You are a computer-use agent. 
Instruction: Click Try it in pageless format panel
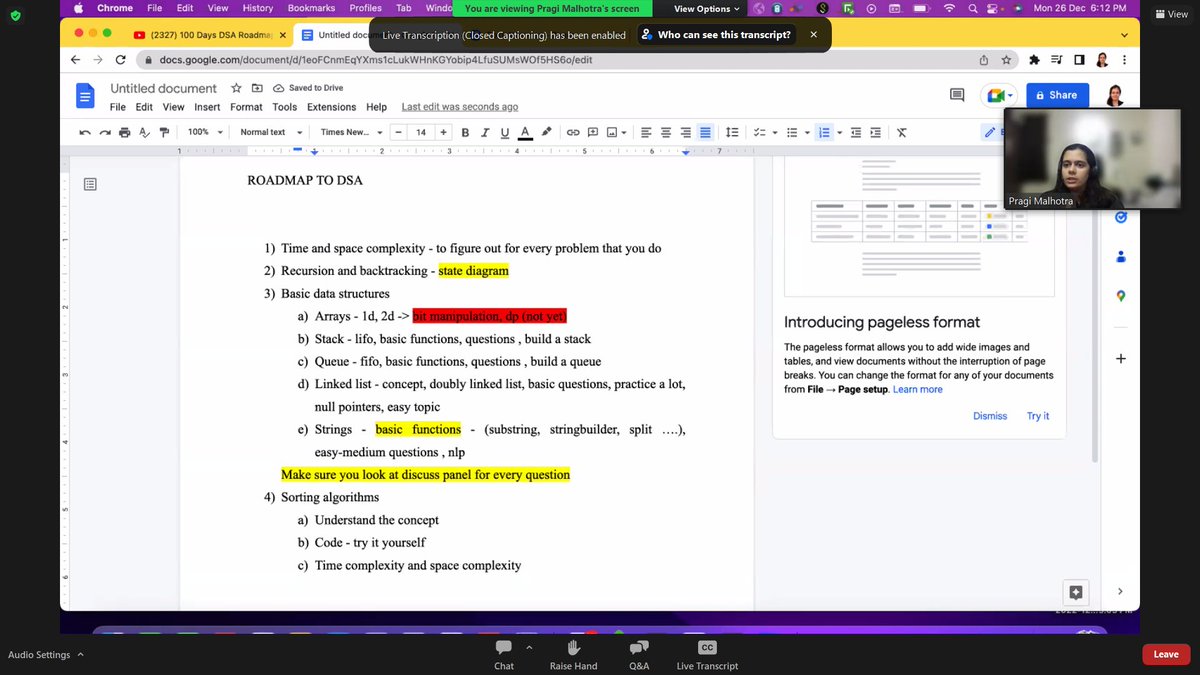pos(1038,416)
